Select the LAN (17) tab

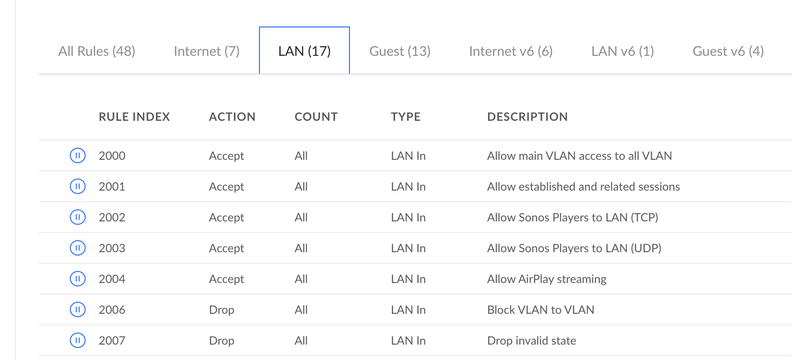305,51
